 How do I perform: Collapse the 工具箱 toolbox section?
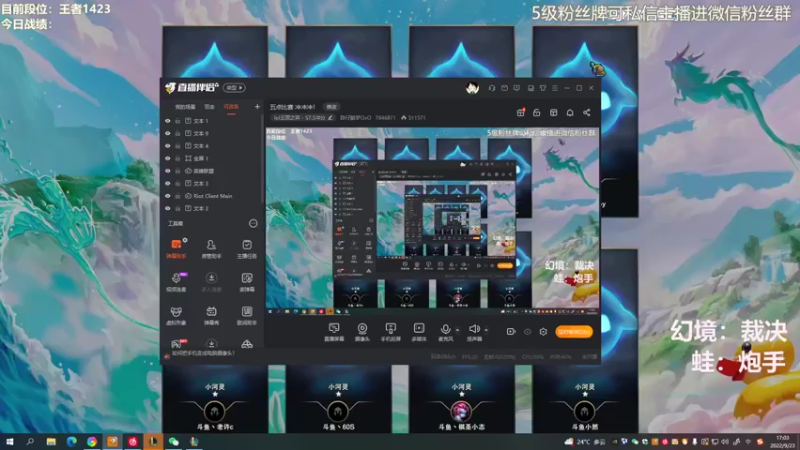pyautogui.click(x=253, y=223)
